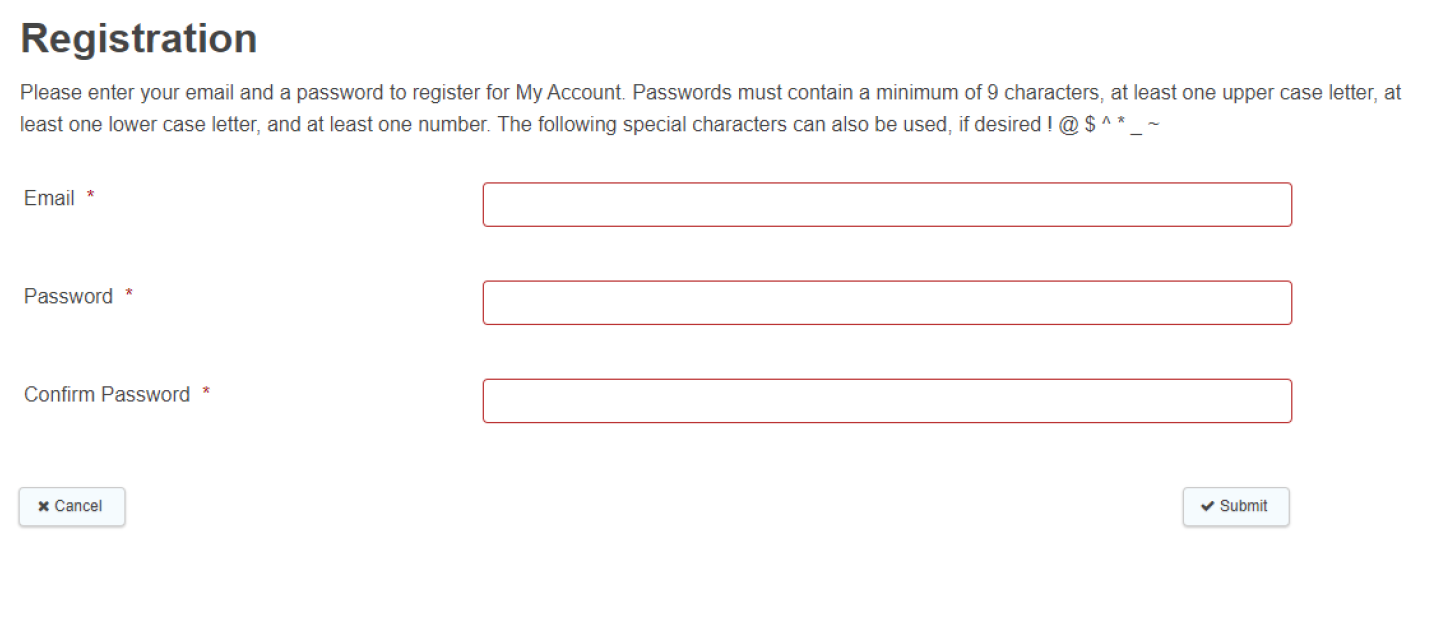
Task: Select the Confirm Password label
Action: pos(105,394)
